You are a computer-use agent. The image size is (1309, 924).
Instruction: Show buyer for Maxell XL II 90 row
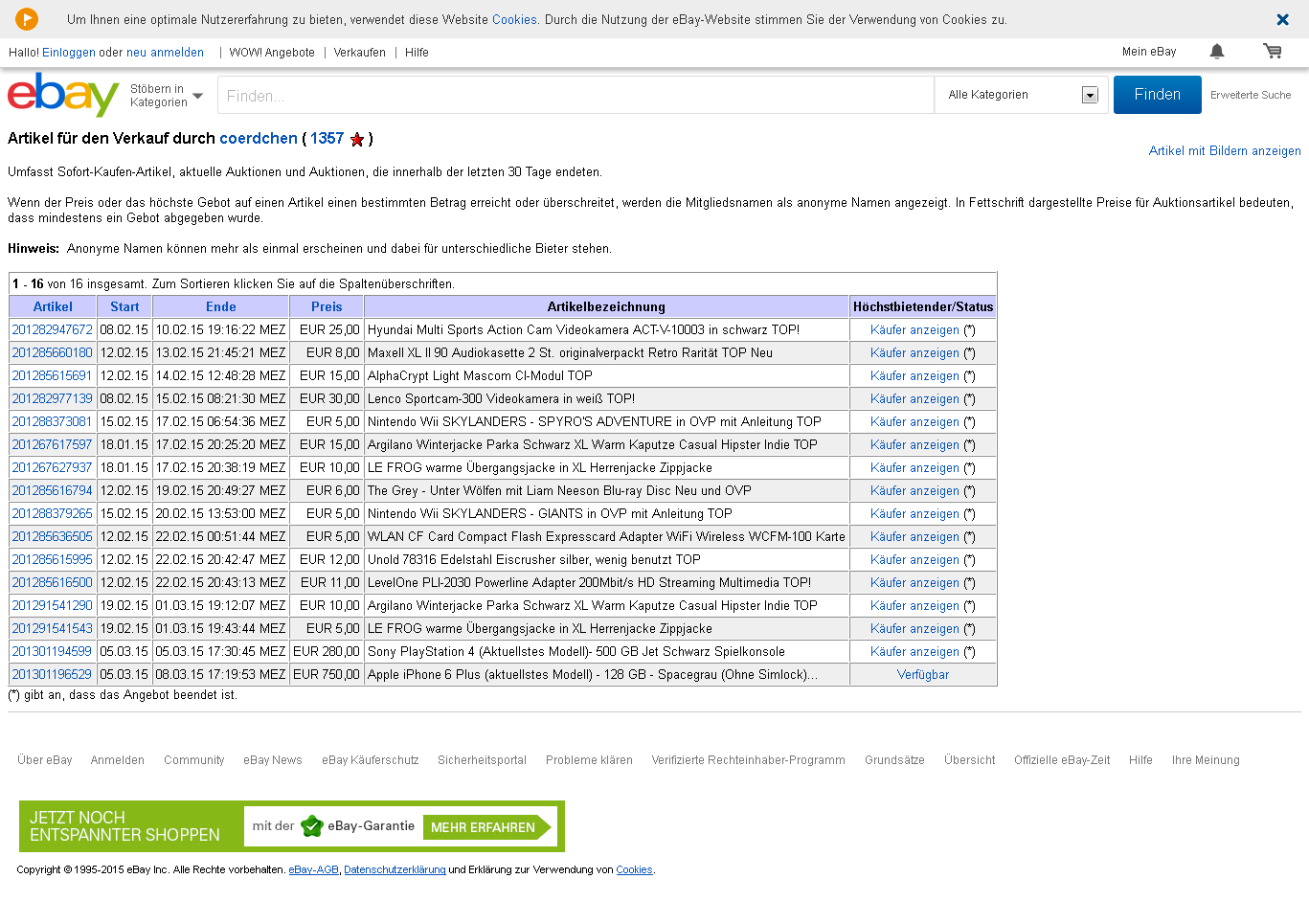point(914,352)
